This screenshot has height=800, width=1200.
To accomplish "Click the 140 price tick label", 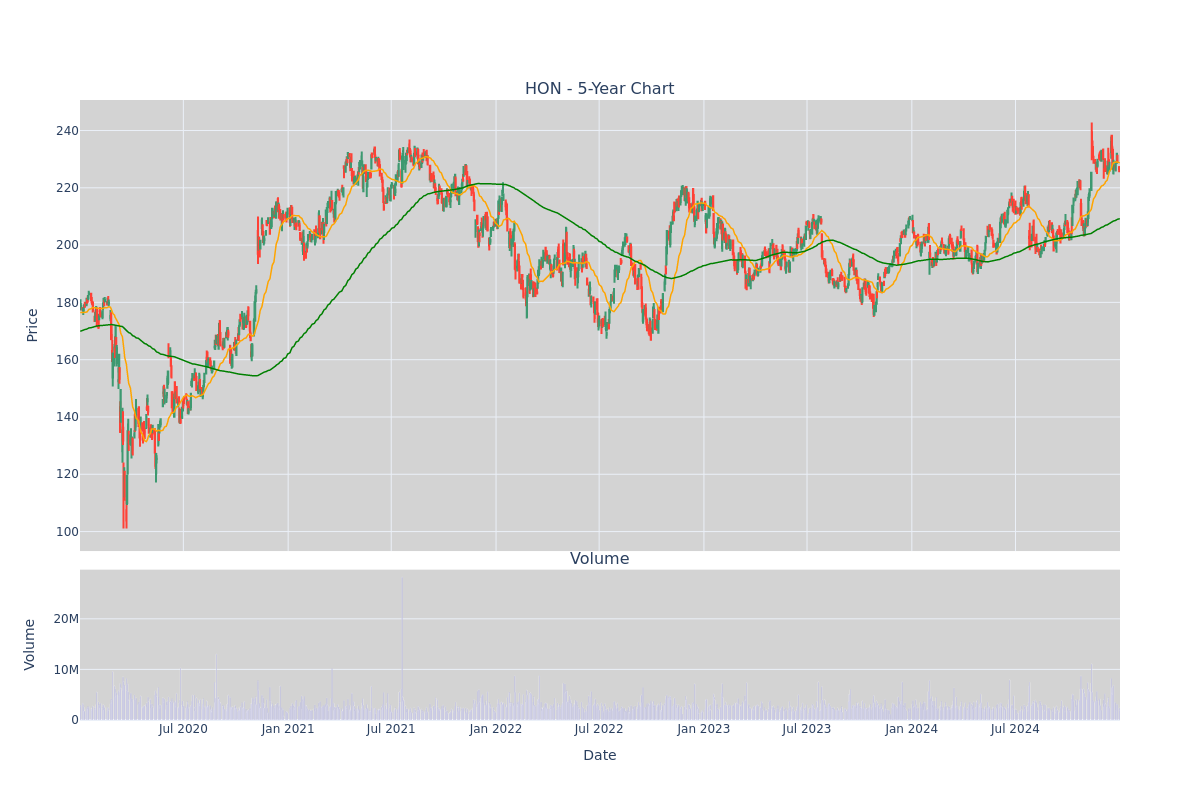I will [67, 417].
